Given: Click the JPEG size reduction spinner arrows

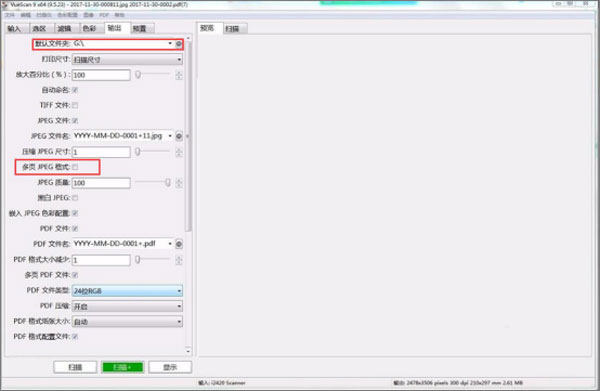Looking at the screenshot, I should [x=179, y=152].
